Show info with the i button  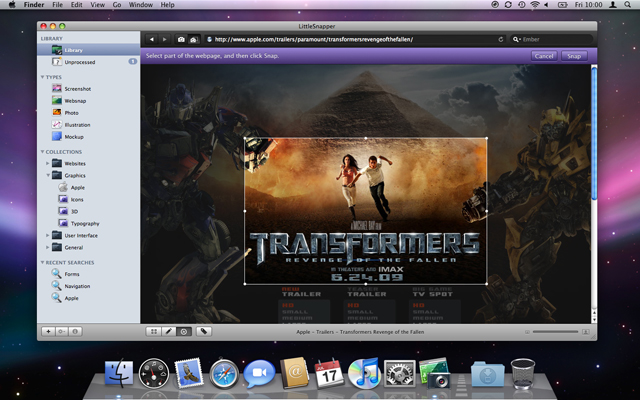coord(75,331)
